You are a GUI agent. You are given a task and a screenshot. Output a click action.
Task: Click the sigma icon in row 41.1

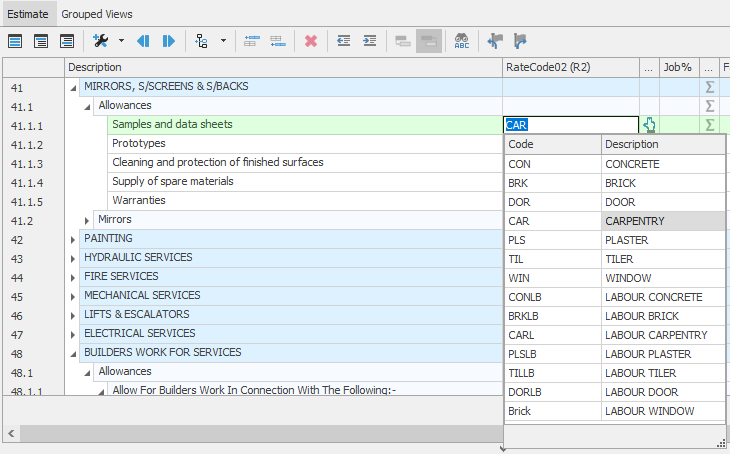710,106
